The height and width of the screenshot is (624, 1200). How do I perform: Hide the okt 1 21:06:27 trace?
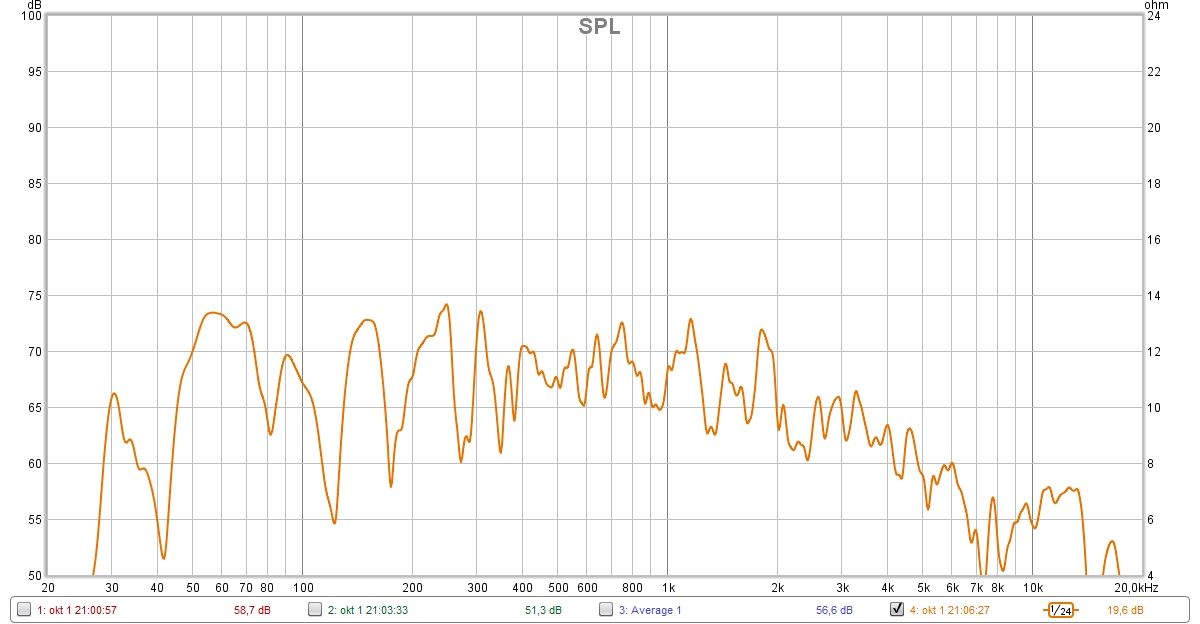(897, 609)
